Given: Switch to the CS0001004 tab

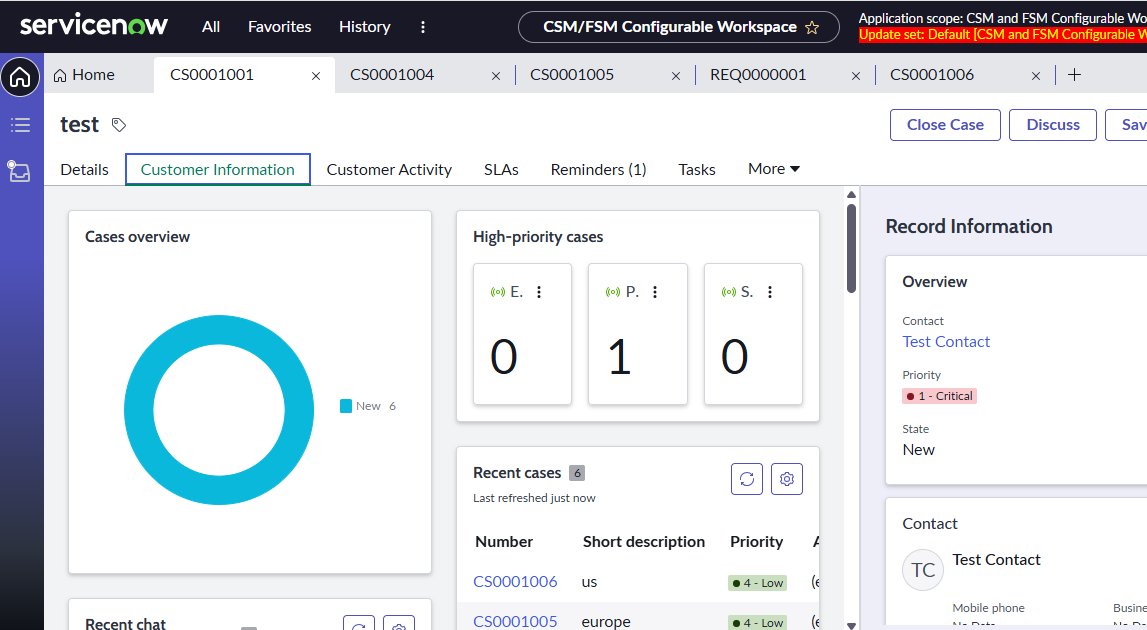Looking at the screenshot, I should click(x=392, y=75).
